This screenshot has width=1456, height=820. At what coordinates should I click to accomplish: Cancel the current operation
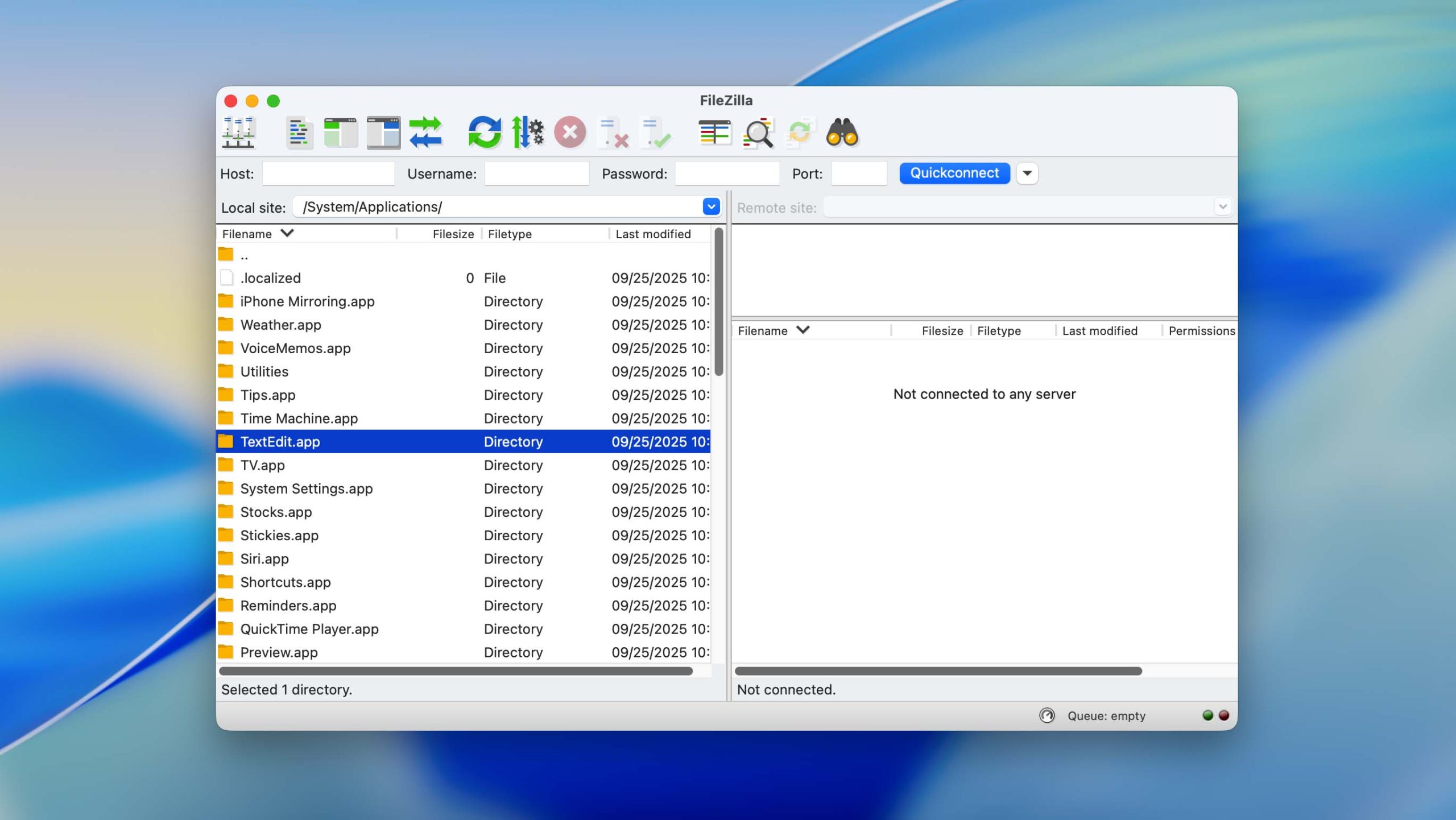[570, 132]
